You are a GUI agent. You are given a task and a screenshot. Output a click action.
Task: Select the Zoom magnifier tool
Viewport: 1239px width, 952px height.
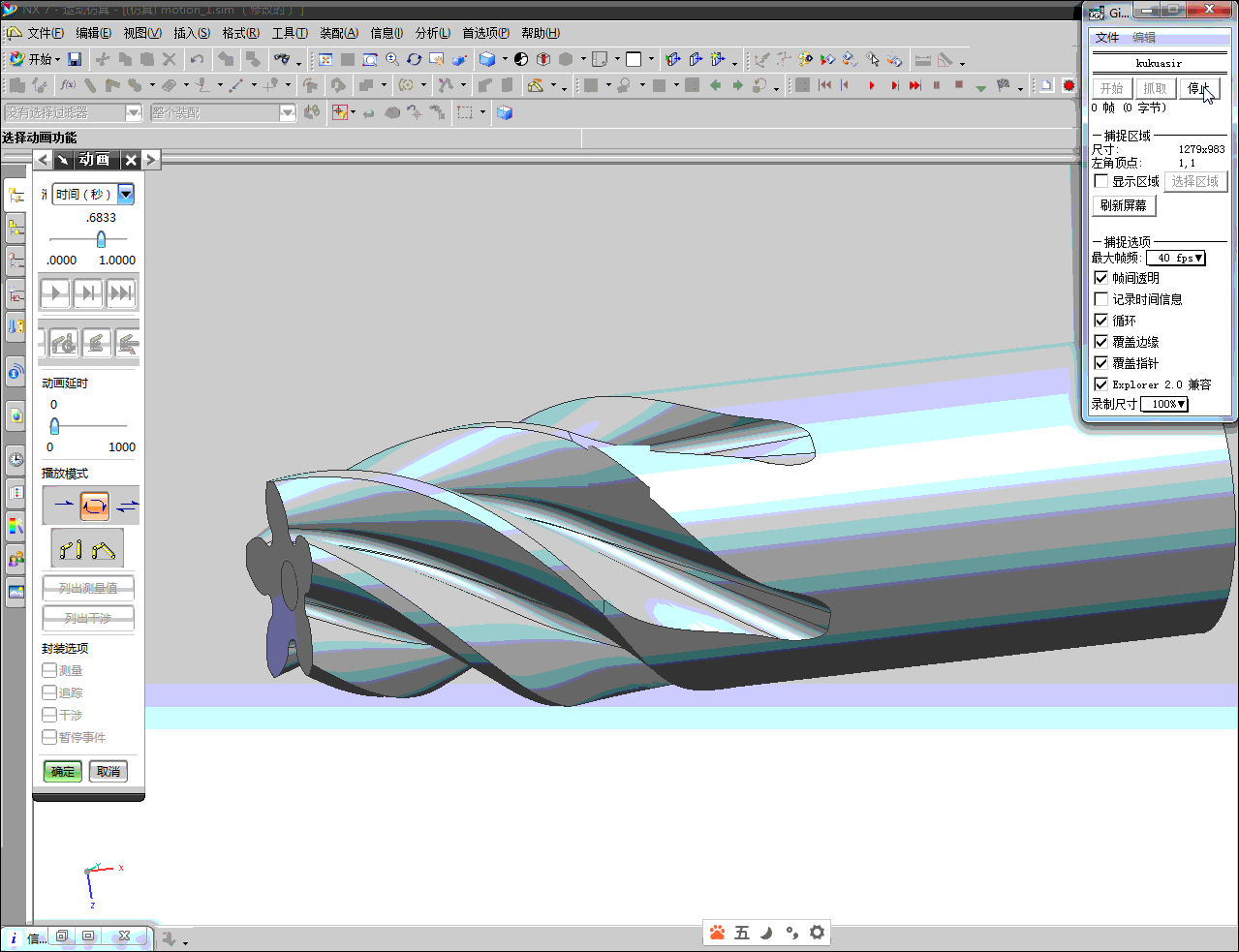(x=392, y=59)
